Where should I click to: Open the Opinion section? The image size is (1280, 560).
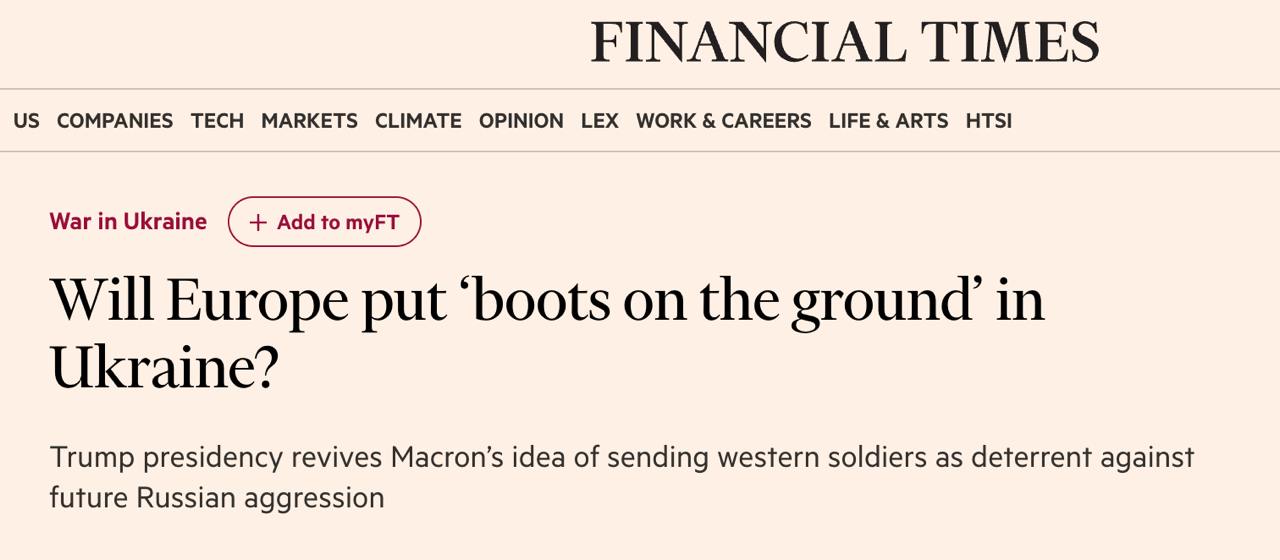(x=521, y=121)
